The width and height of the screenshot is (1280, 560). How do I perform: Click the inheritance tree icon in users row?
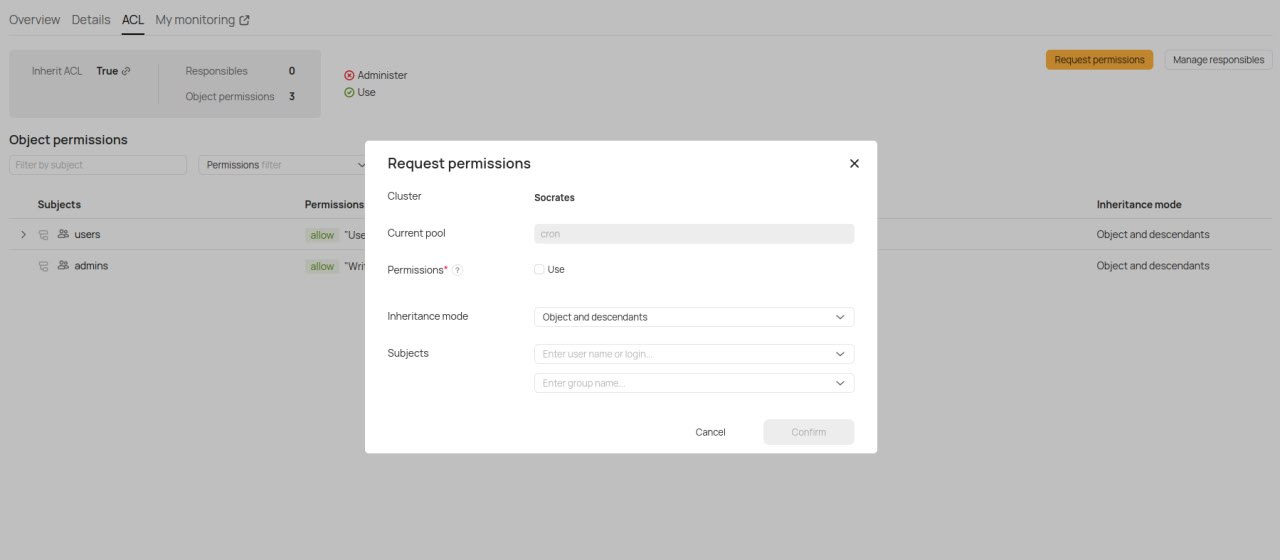click(x=44, y=235)
